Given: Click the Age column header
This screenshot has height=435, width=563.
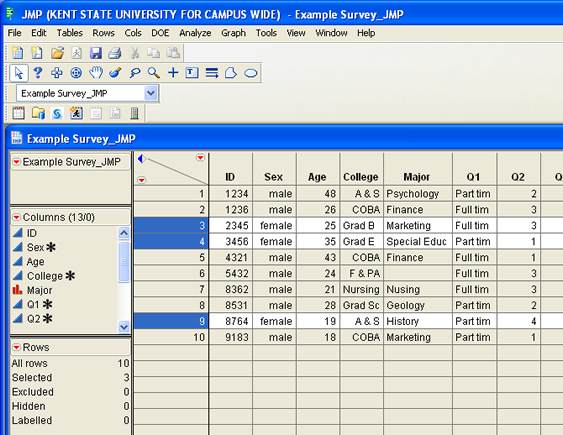Looking at the screenshot, I should point(318,169).
